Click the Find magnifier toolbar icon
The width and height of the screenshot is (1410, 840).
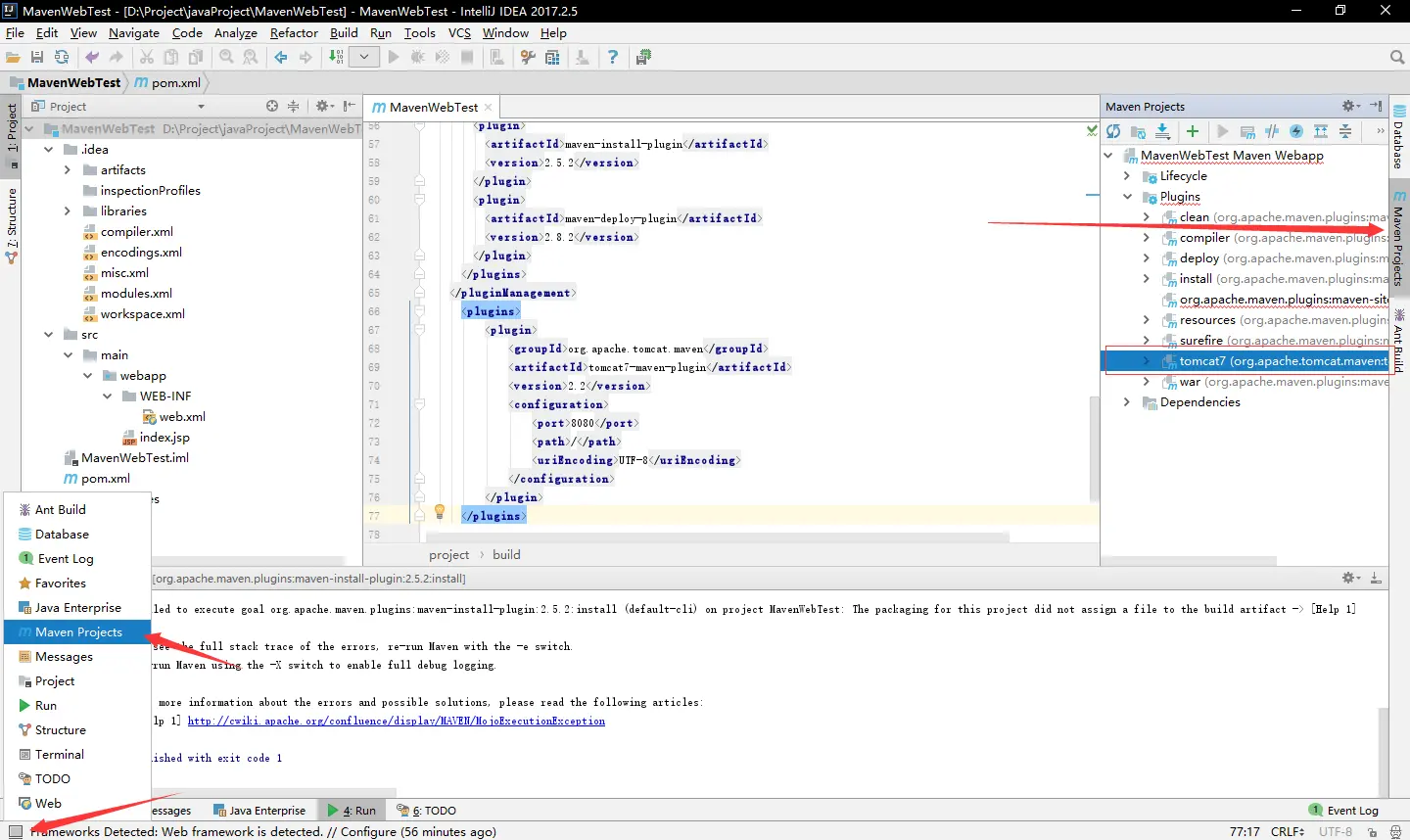pyautogui.click(x=226, y=58)
